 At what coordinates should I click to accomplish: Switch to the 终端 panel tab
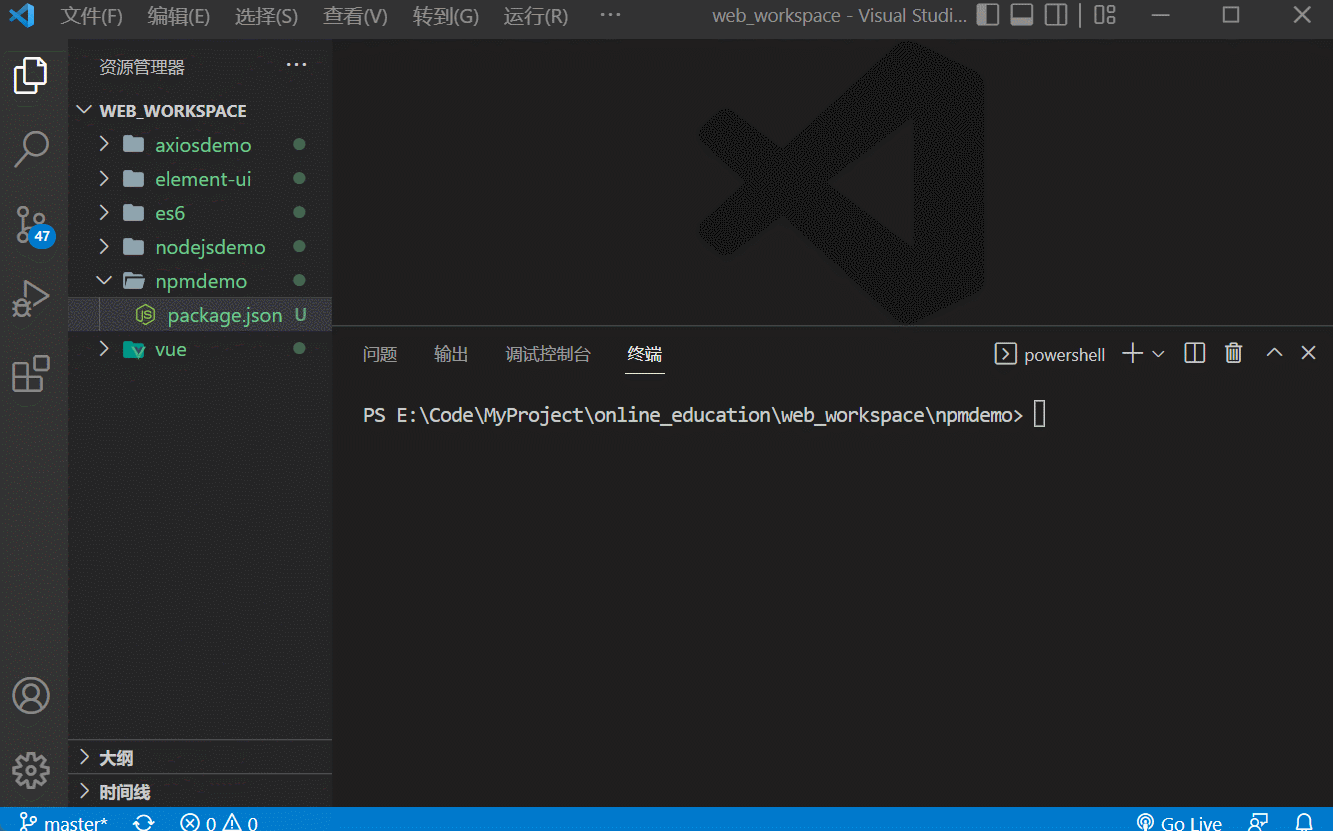pos(645,354)
